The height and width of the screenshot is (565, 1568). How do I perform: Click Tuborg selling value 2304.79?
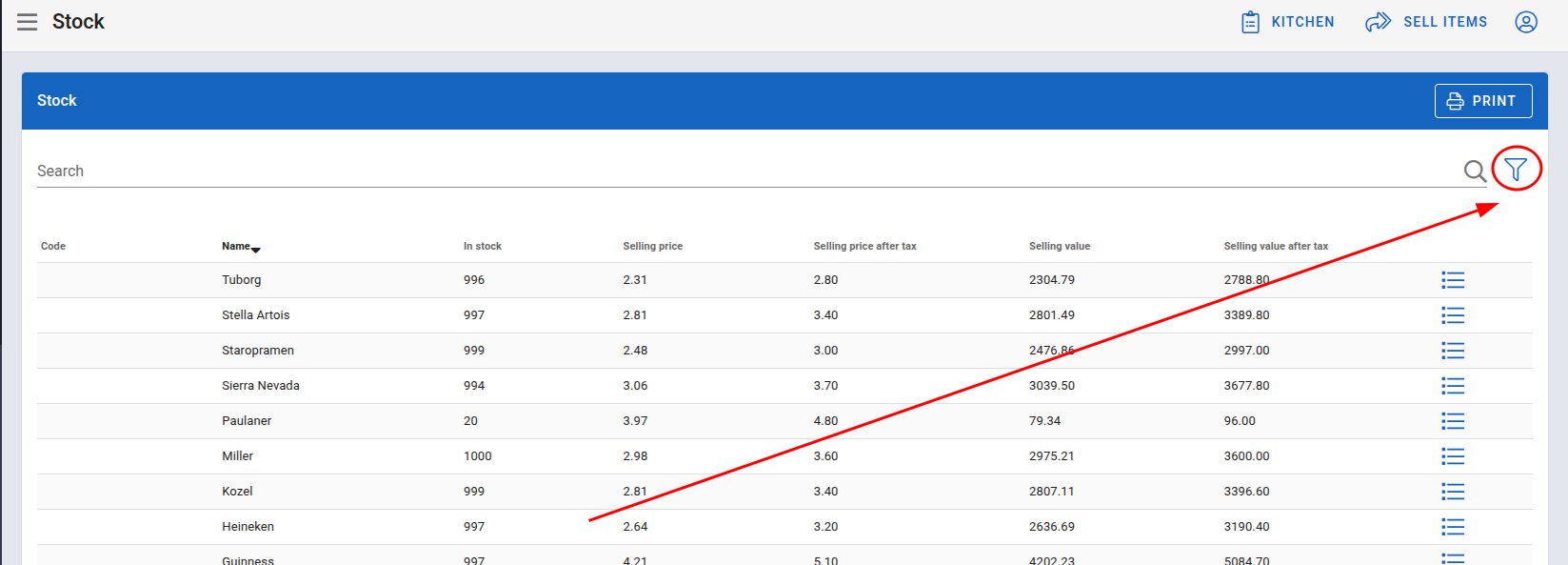point(1052,280)
